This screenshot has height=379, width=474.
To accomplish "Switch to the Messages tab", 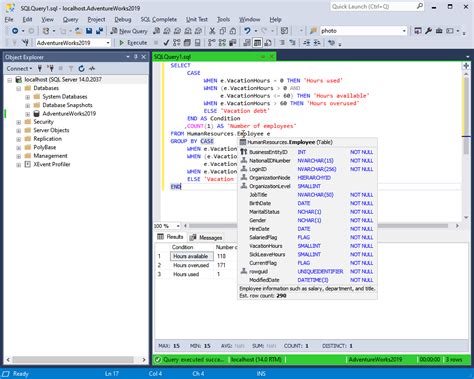I will (206, 237).
